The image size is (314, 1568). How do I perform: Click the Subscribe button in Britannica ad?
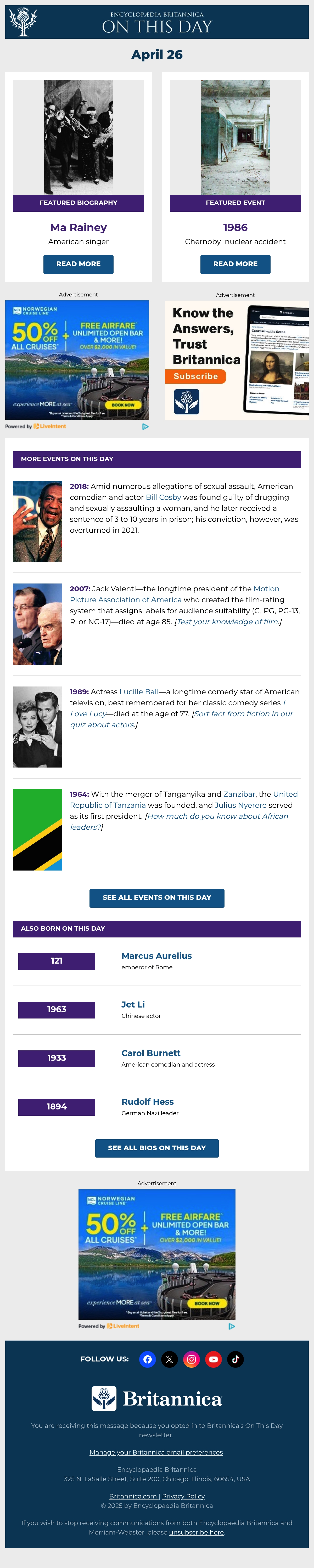pos(196,377)
